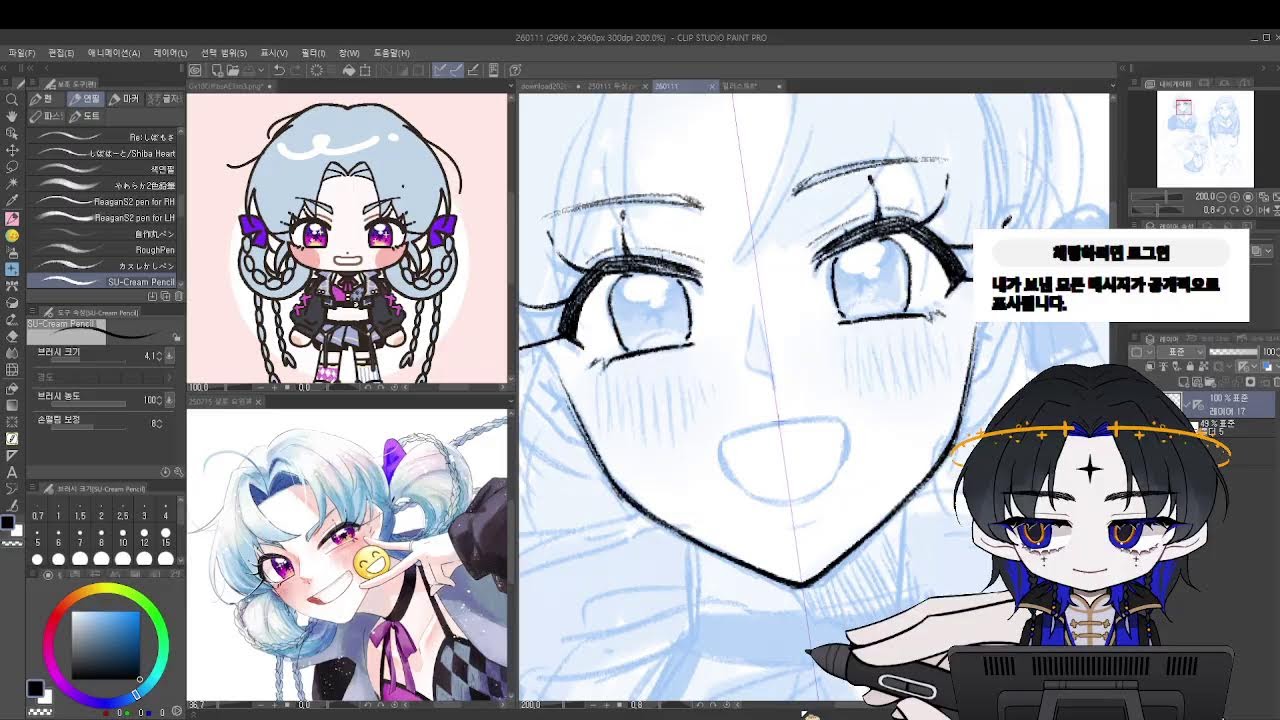Viewport: 1280px width, 720px height.
Task: Choose ReaganS2 pen for RH brush
Action: (x=104, y=201)
